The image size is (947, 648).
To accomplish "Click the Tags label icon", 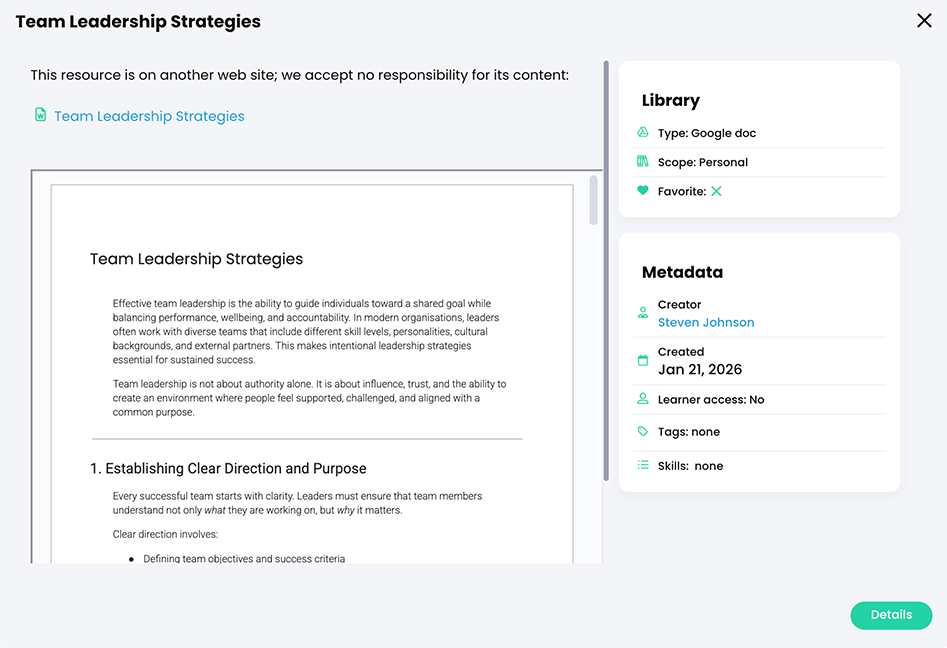I will coord(643,432).
